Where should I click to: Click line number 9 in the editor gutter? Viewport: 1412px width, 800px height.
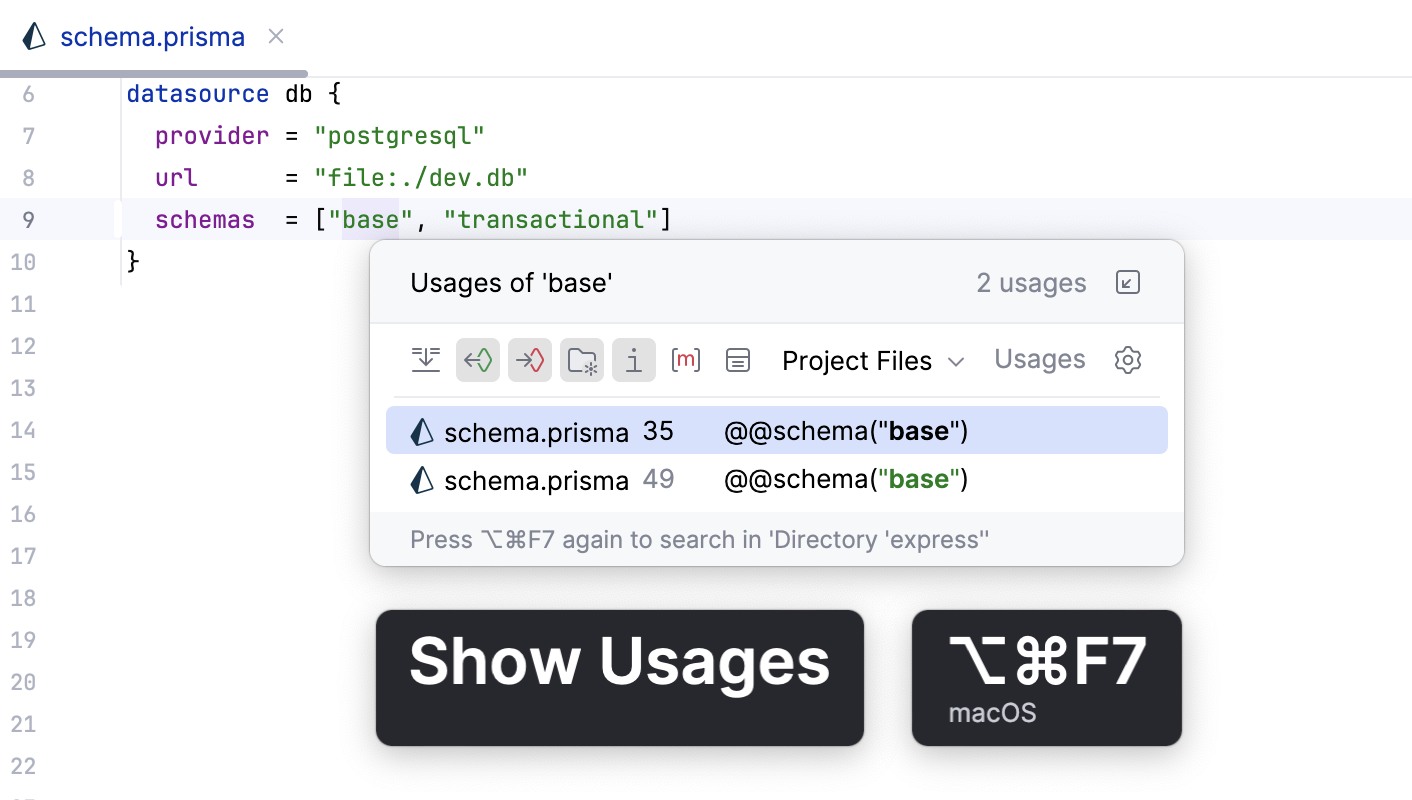[27, 219]
